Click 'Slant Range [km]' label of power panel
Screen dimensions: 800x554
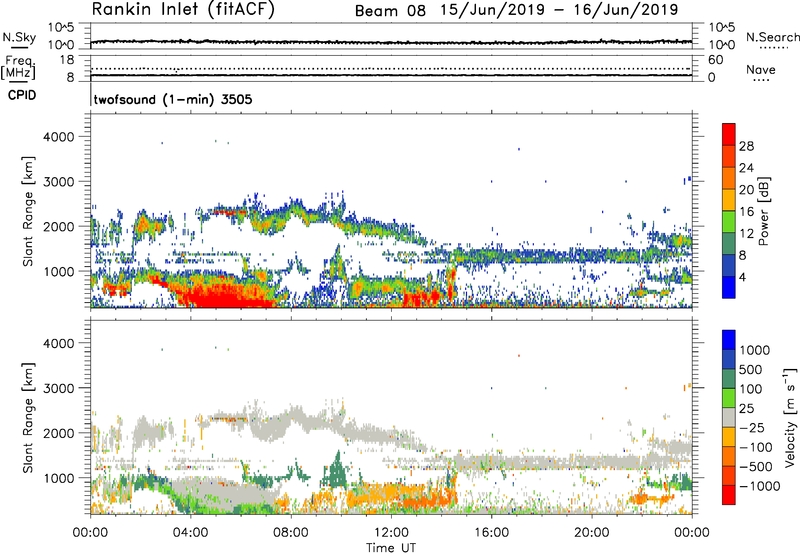point(28,211)
